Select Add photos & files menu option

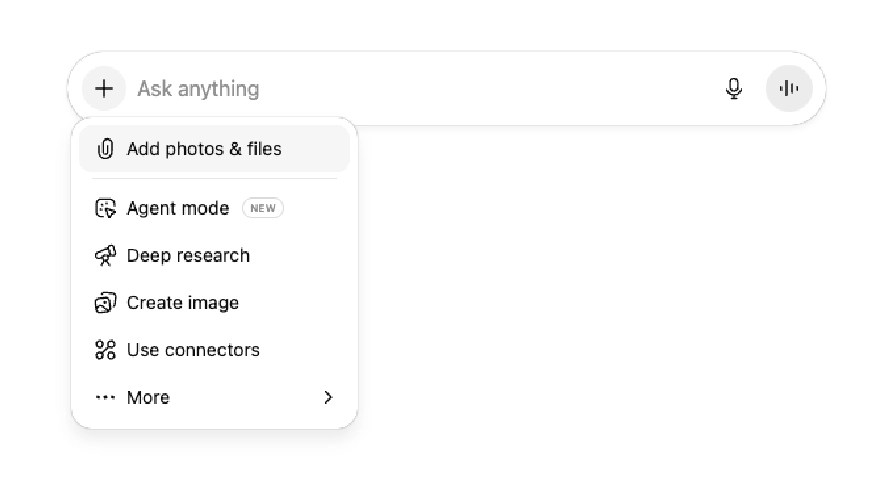pos(204,149)
